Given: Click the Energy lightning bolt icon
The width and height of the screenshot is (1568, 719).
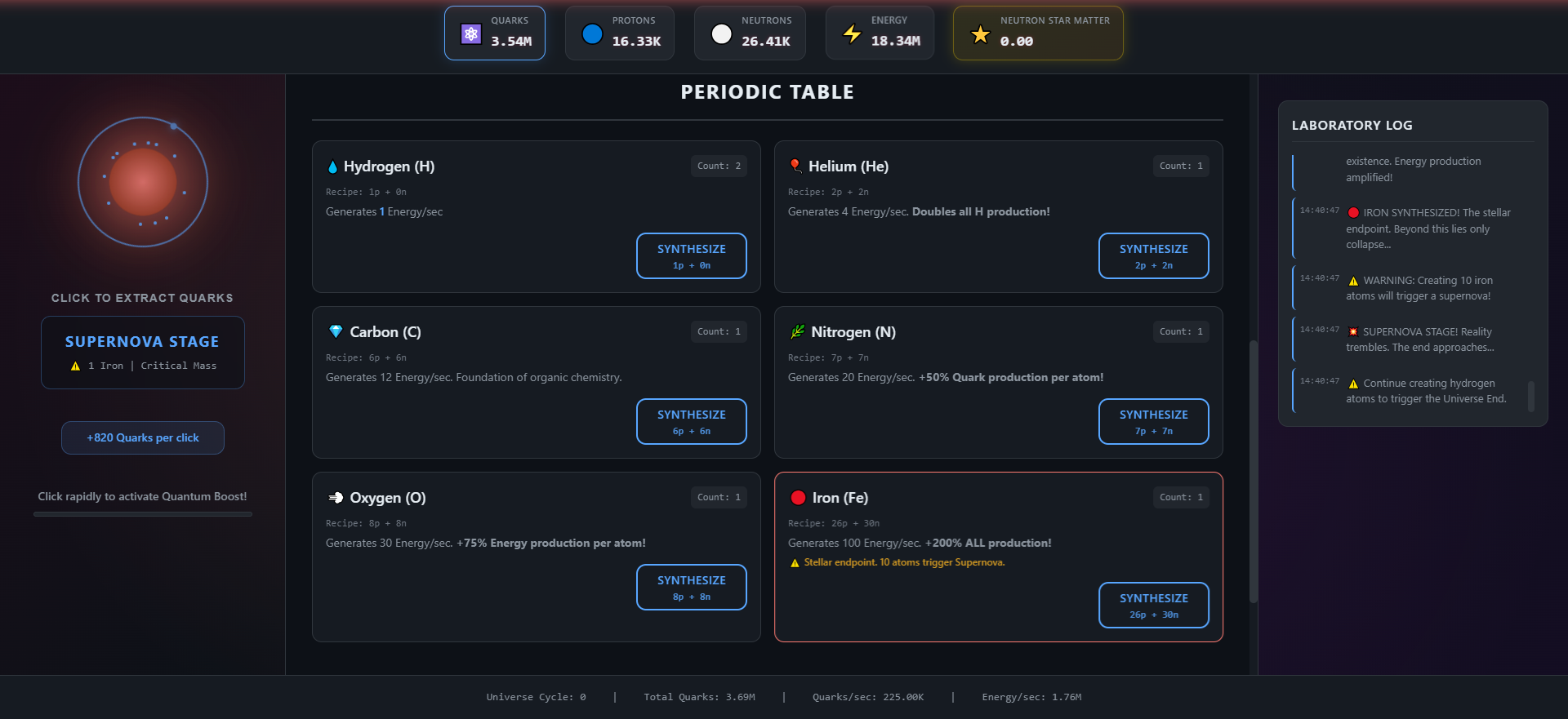Looking at the screenshot, I should point(852,33).
